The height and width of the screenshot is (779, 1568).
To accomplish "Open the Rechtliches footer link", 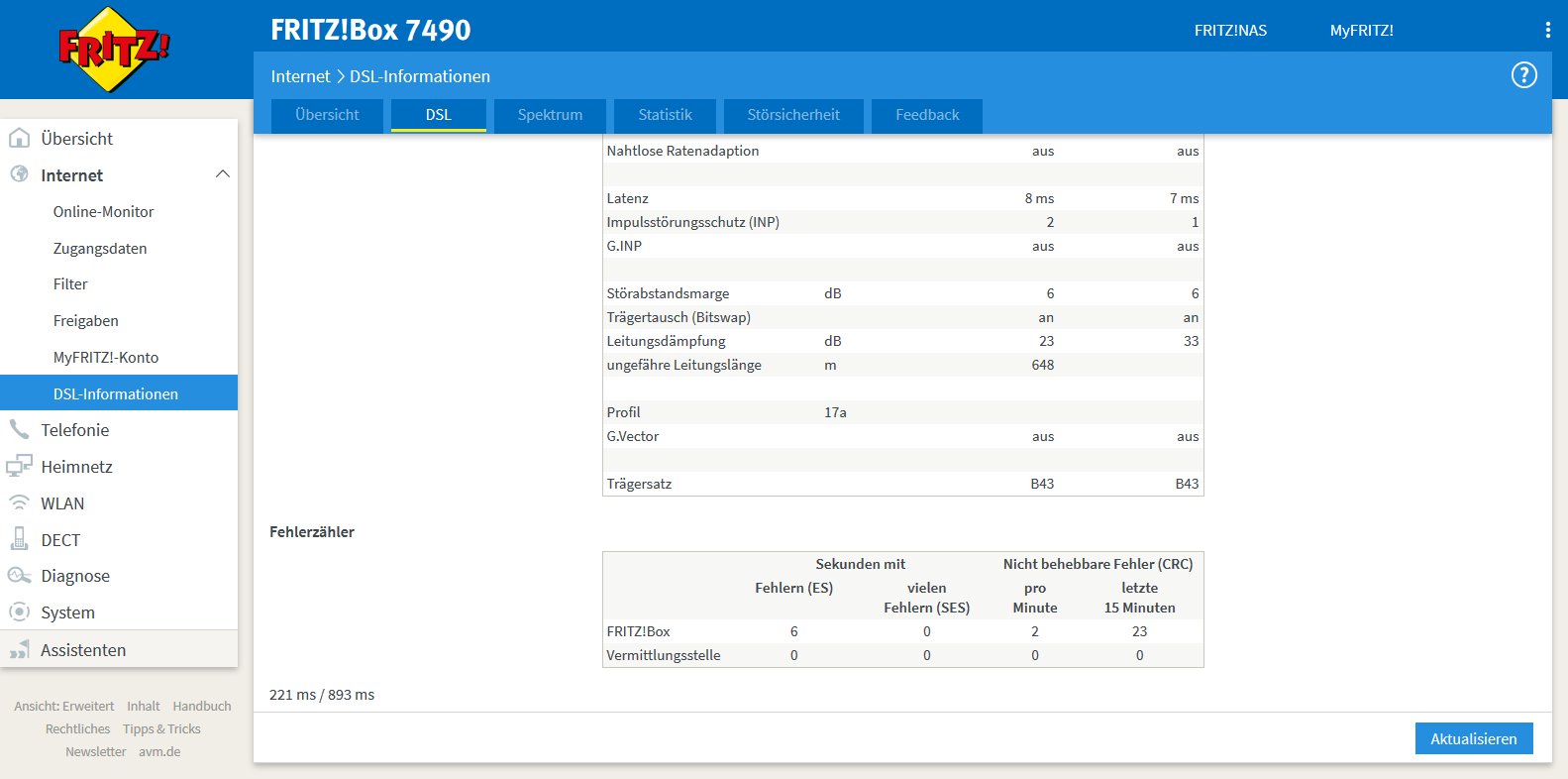I will tap(78, 729).
